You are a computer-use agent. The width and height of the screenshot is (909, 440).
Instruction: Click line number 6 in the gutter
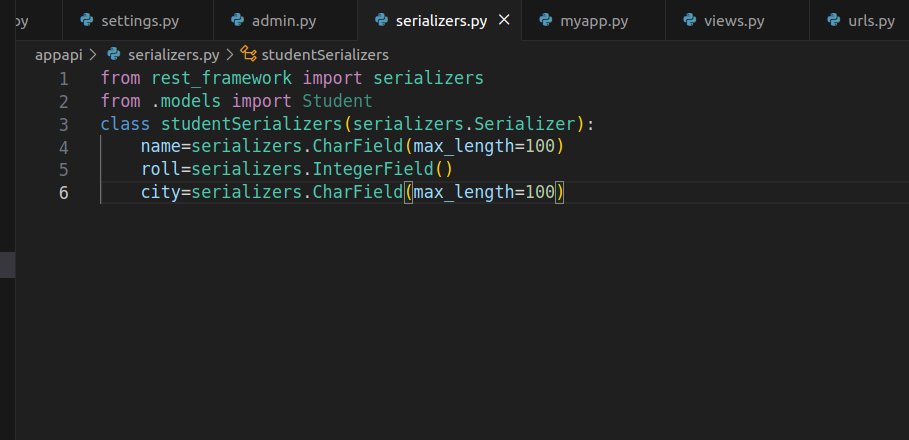pyautogui.click(x=63, y=192)
